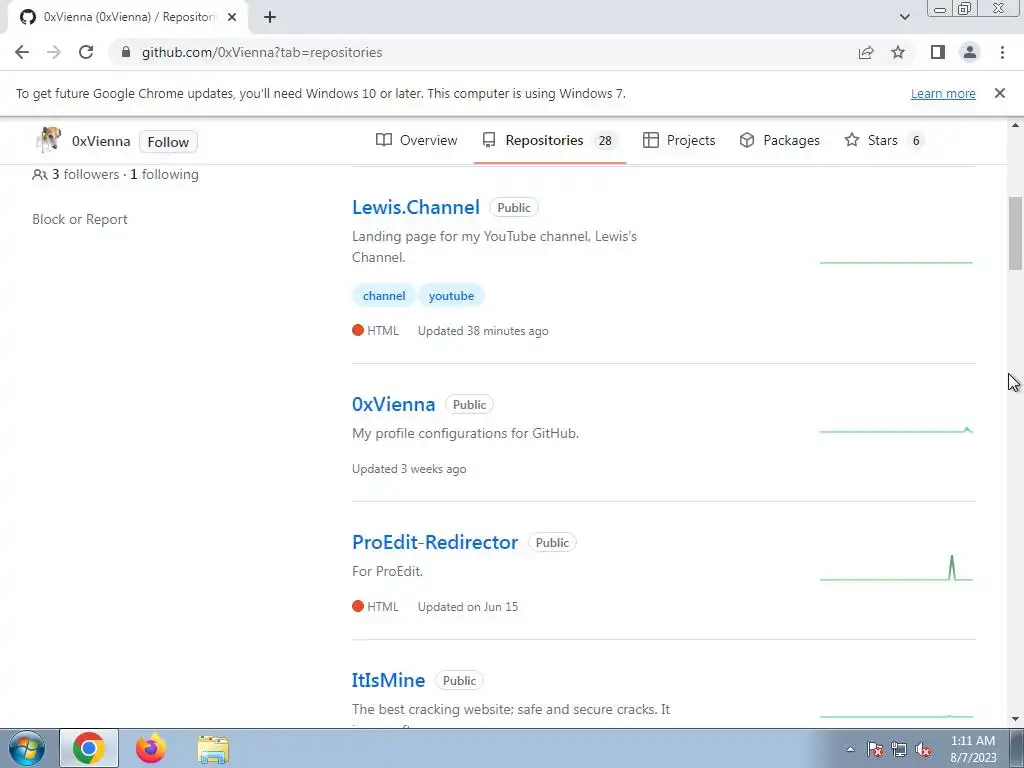The height and width of the screenshot is (768, 1024).
Task: Close the 0xVienna GitHub browser tab
Action: [x=232, y=17]
